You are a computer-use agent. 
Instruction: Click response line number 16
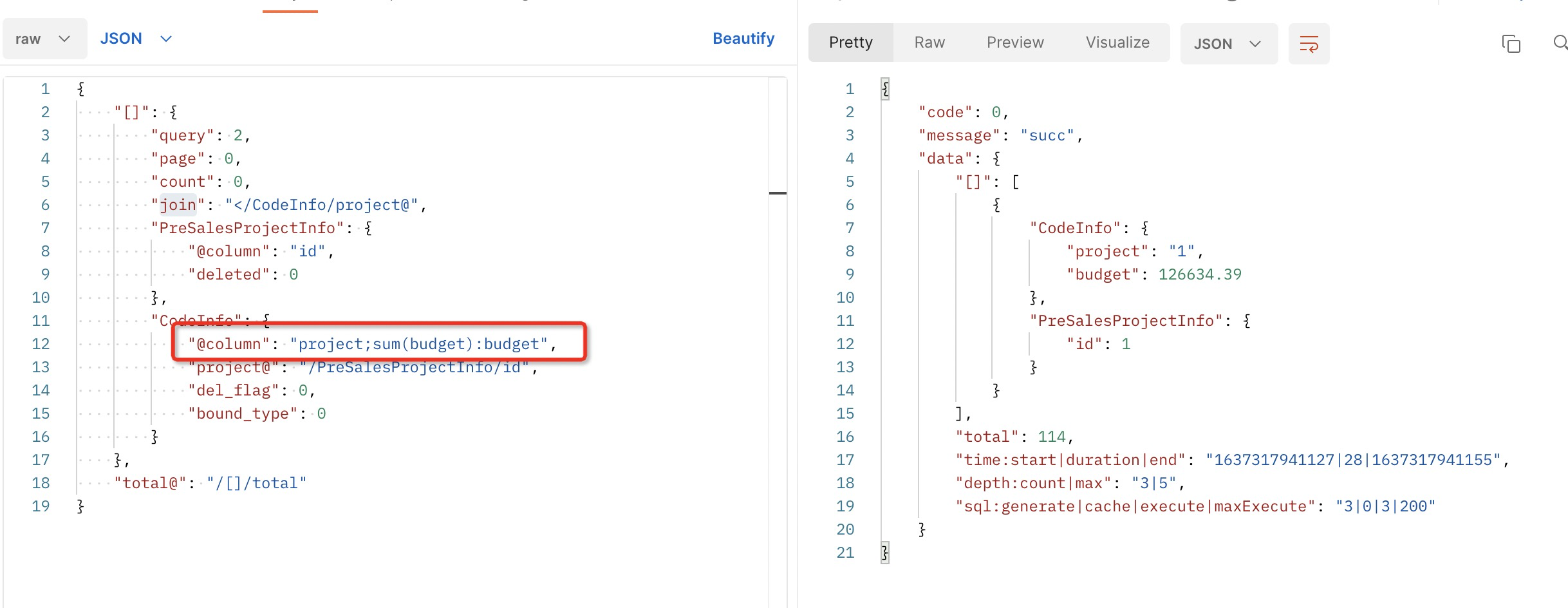tap(845, 437)
